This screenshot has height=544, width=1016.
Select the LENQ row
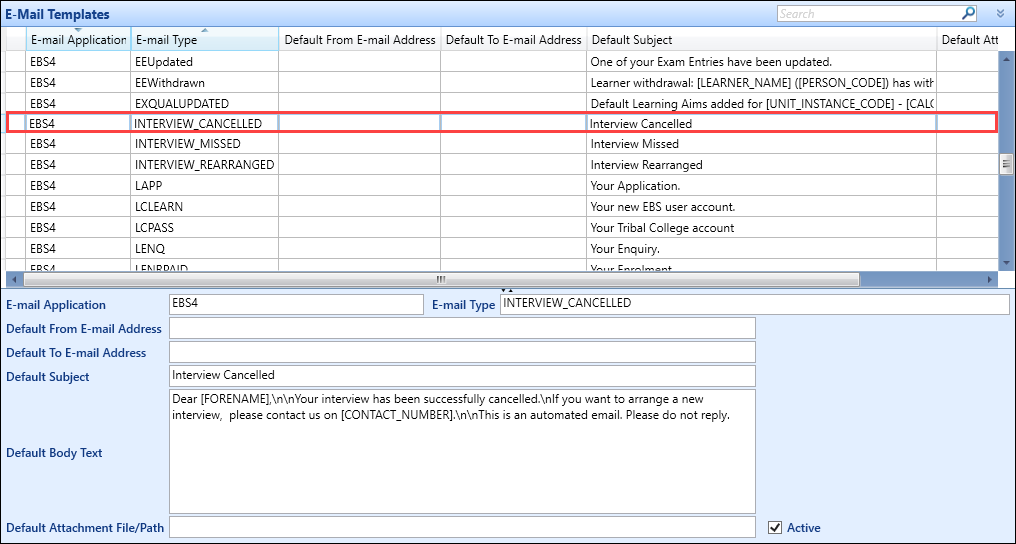pyautogui.click(x=502, y=249)
